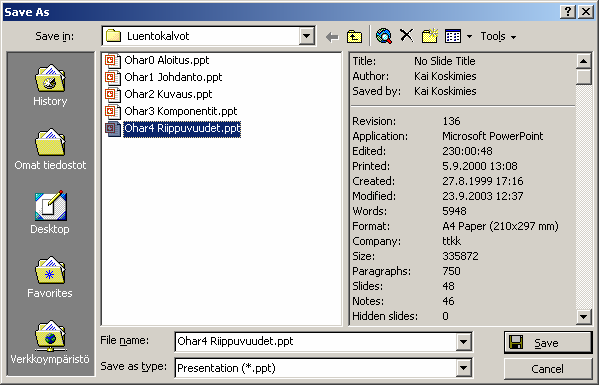The image size is (599, 385).
Task: Expand the Save as type dropdown arrow
Action: click(463, 369)
